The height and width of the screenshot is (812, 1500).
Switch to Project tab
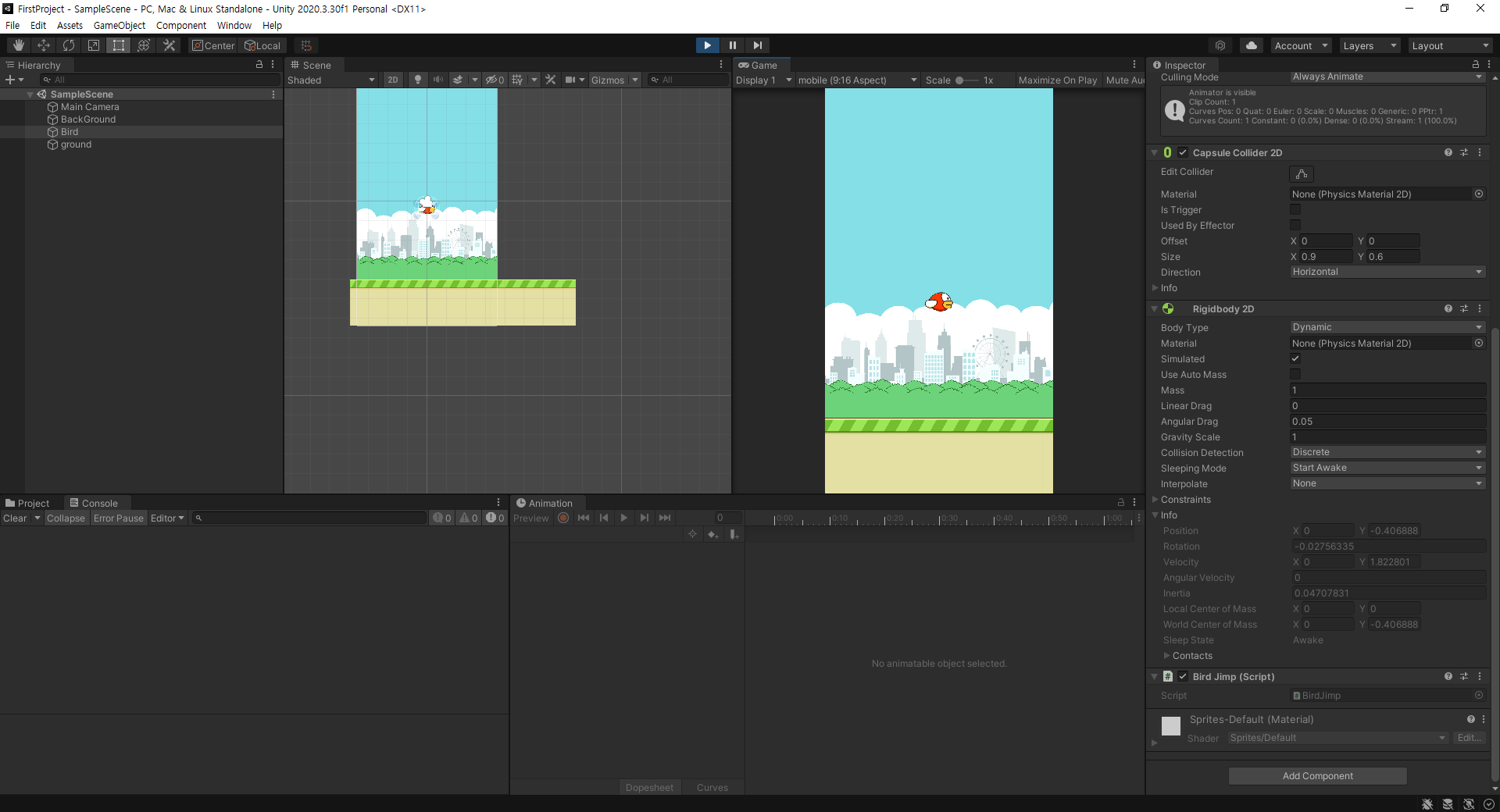point(27,504)
